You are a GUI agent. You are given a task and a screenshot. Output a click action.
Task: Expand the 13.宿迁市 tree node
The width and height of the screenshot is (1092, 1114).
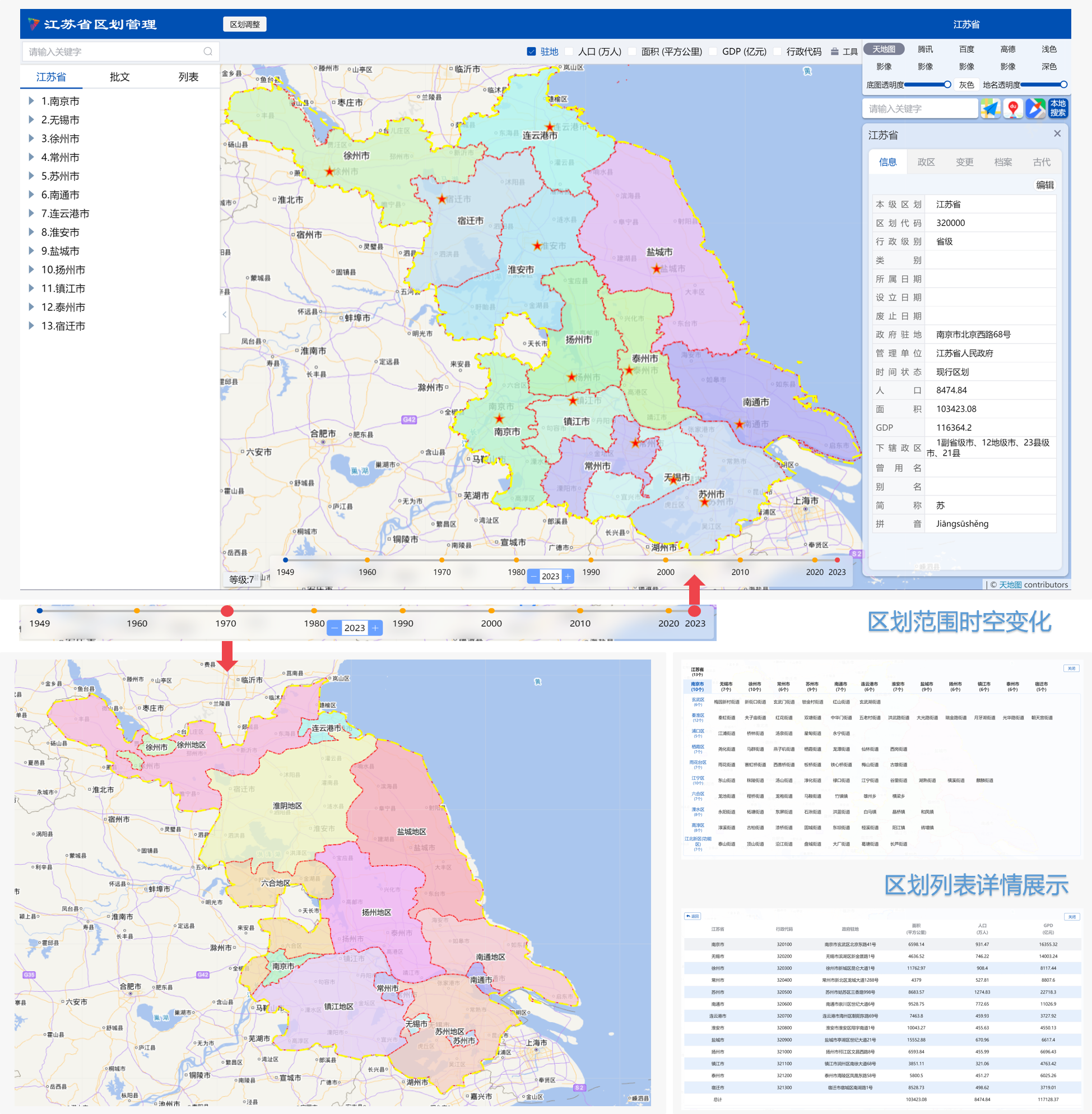click(x=31, y=326)
